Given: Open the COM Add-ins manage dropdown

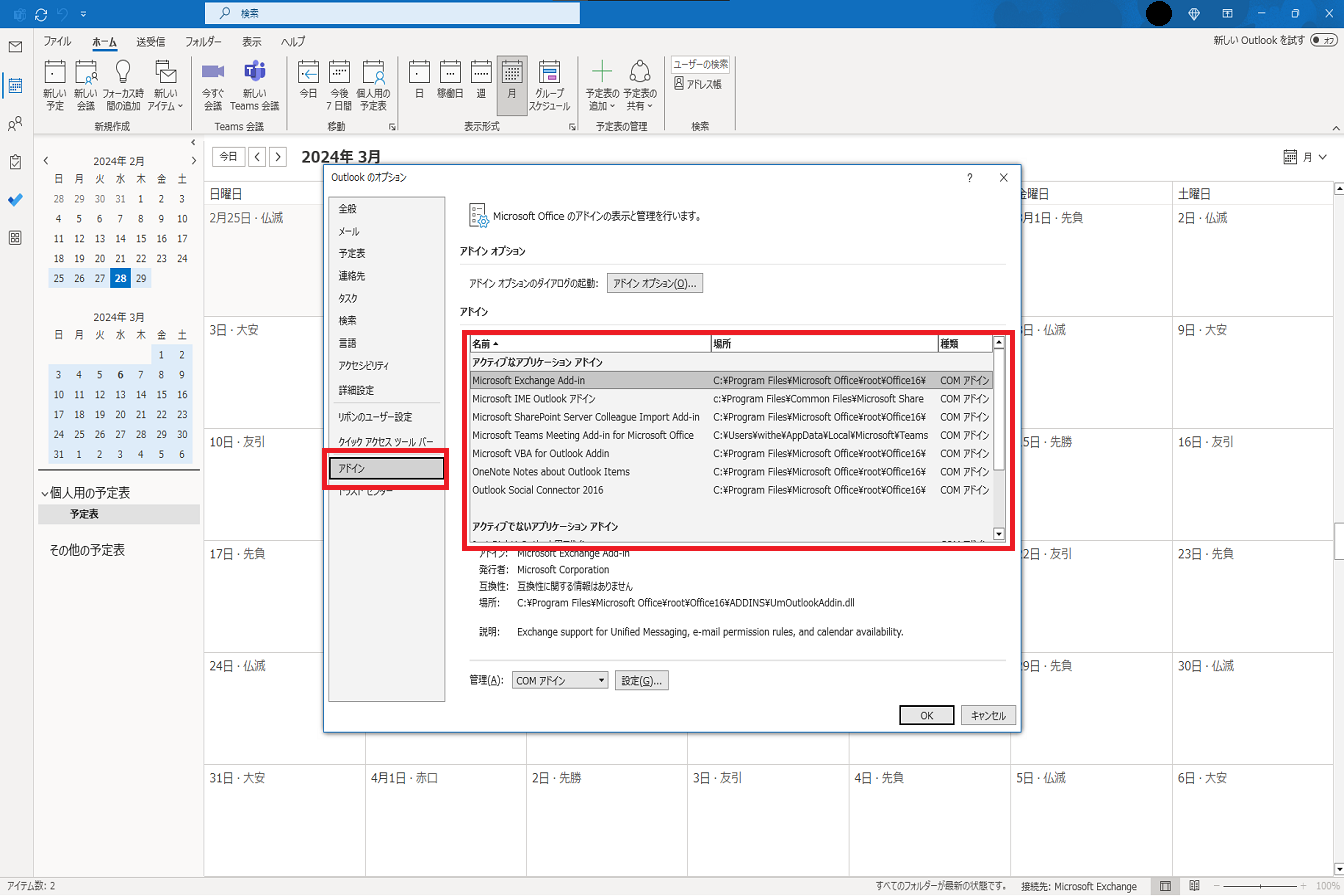Looking at the screenshot, I should click(x=559, y=681).
